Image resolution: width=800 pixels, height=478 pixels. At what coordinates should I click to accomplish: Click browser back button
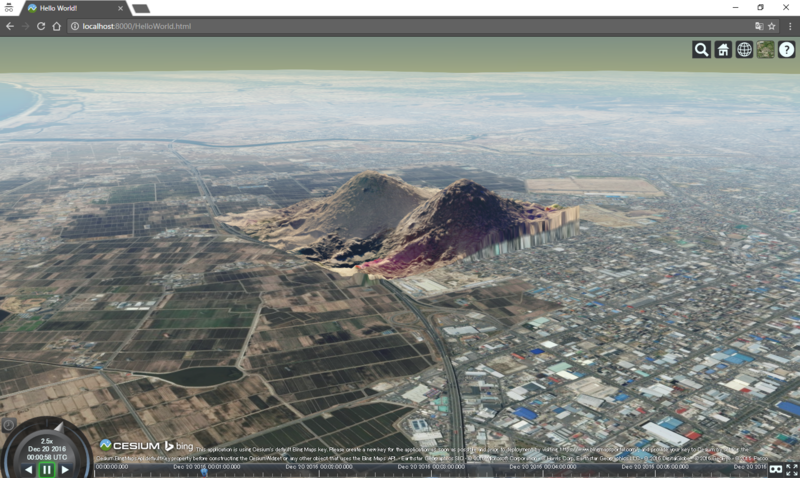coord(10,26)
